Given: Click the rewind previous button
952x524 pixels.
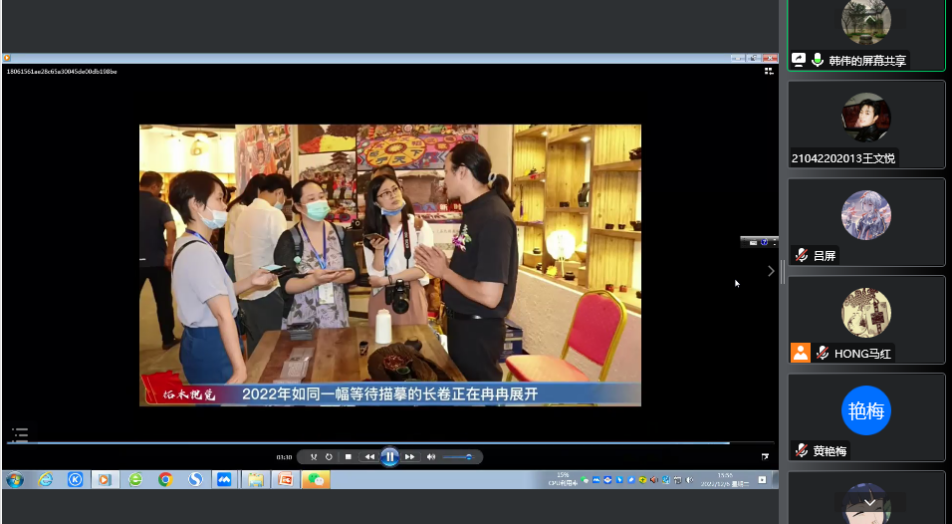Looking at the screenshot, I should click(x=369, y=457).
